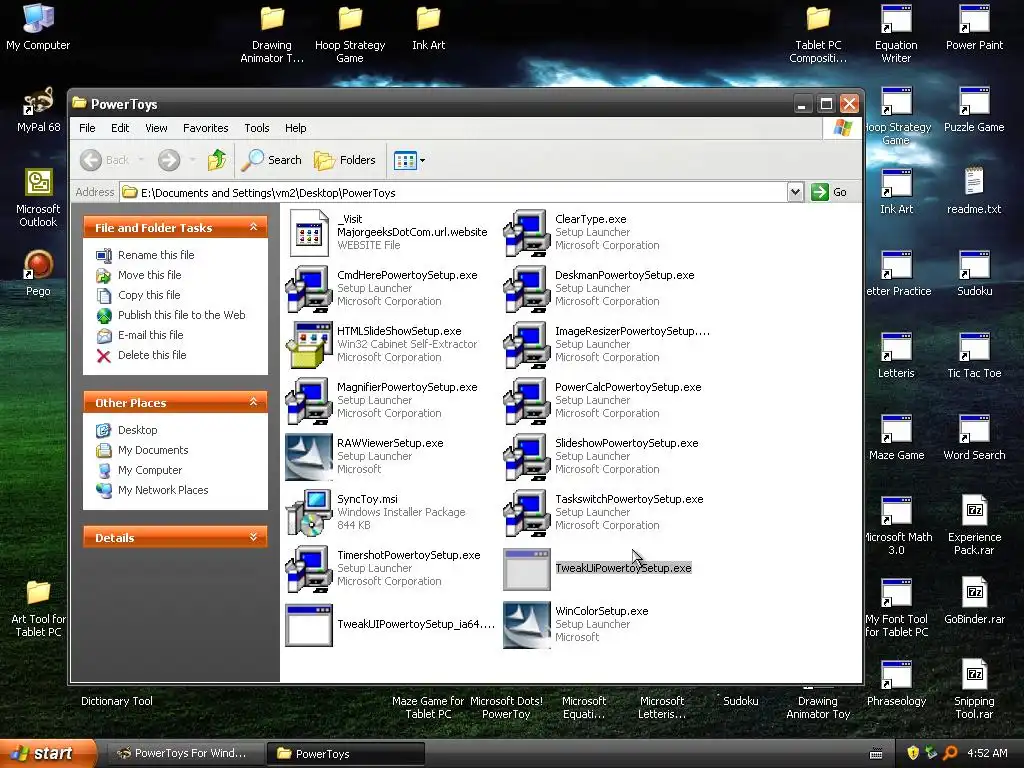Go to My Documents in Other Places
The image size is (1024, 768).
point(142,451)
